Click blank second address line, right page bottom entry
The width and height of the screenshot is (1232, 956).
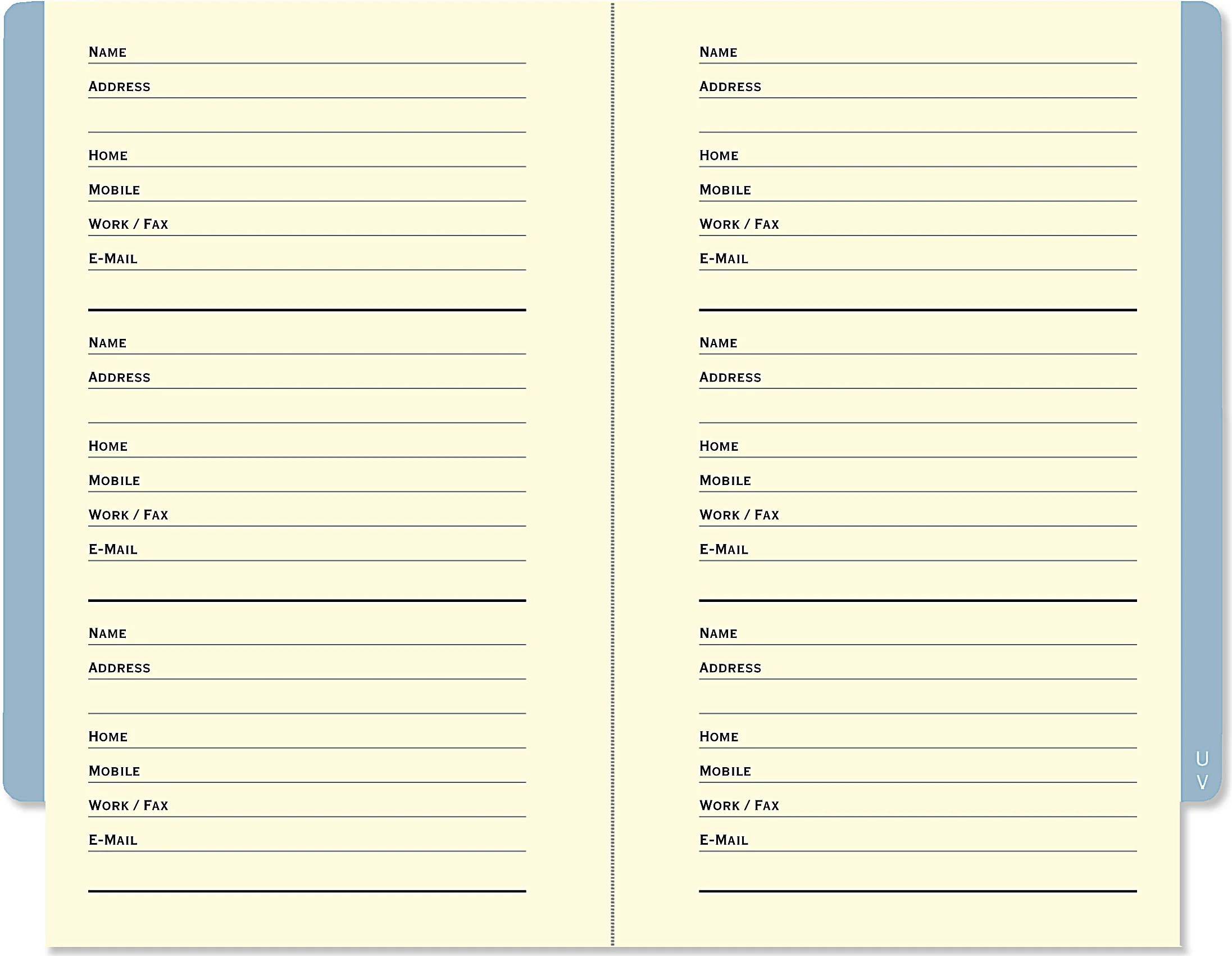918,702
